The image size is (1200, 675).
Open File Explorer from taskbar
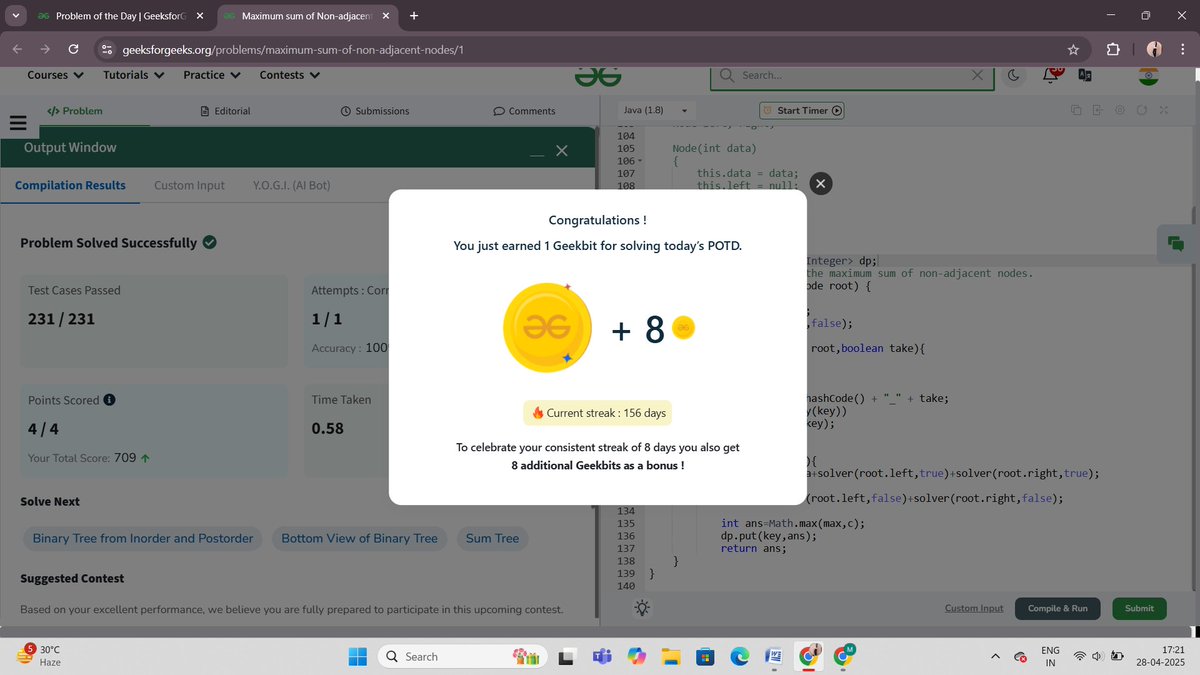(671, 657)
